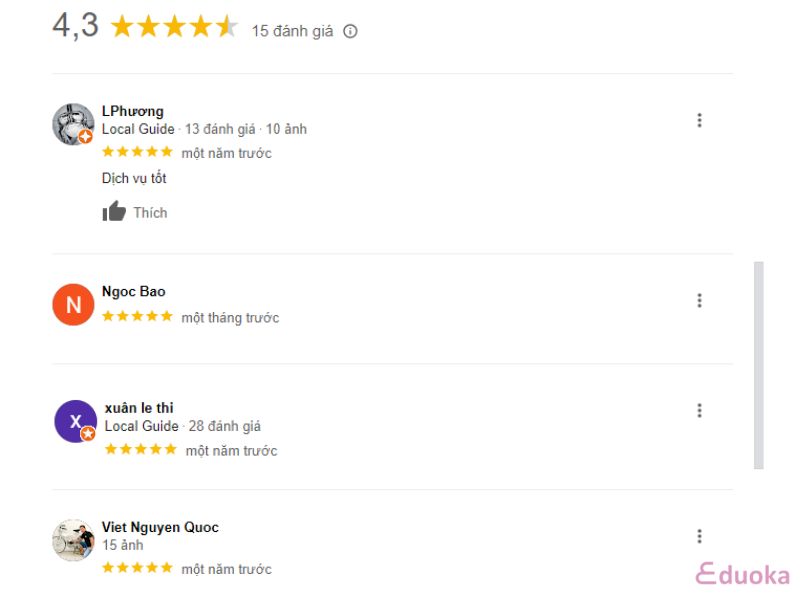Viewport: 800px width, 600px height.
Task: Click the reviews list vertical scrollbar
Action: (x=759, y=365)
